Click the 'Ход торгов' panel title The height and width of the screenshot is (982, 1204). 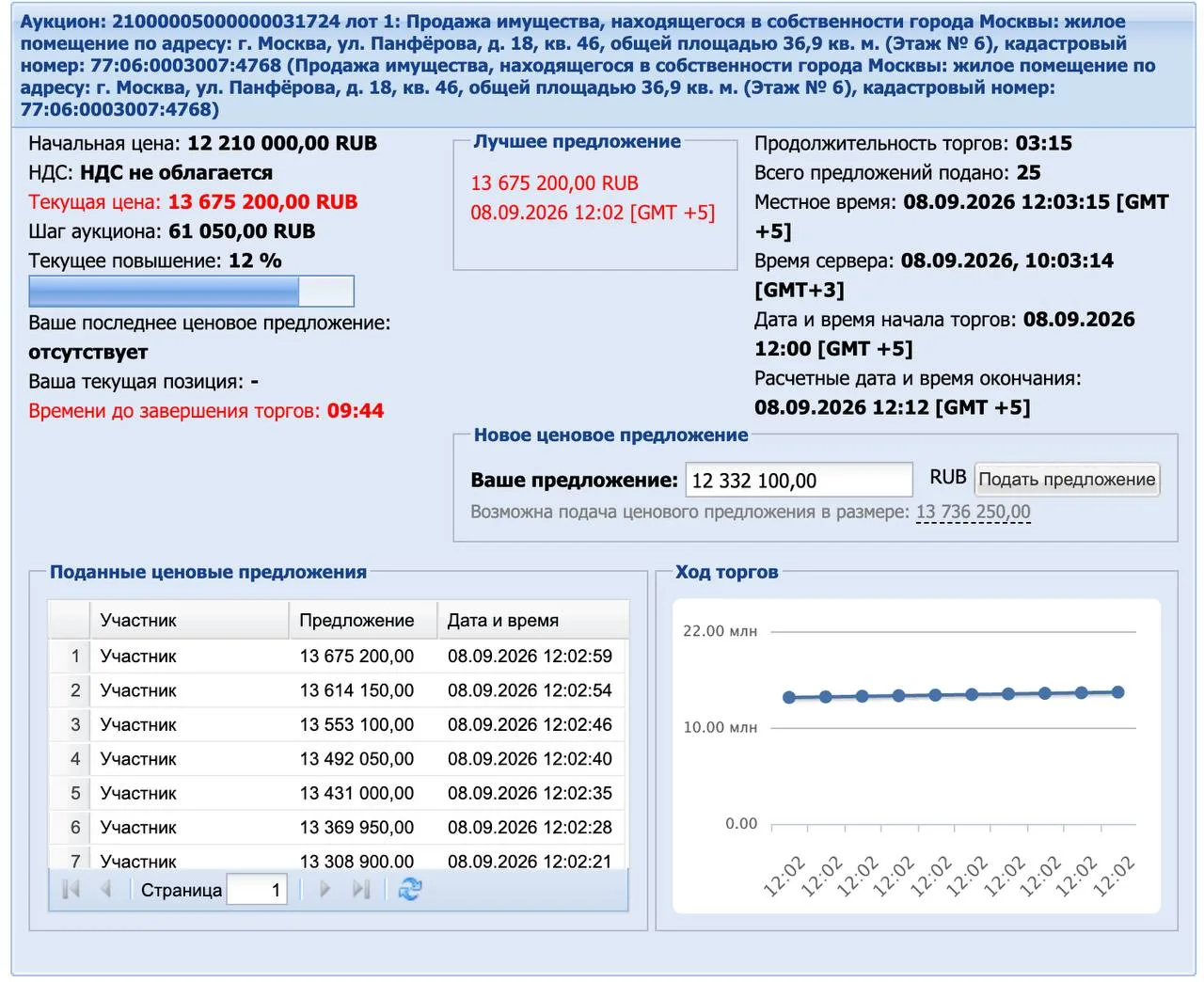[x=727, y=572]
